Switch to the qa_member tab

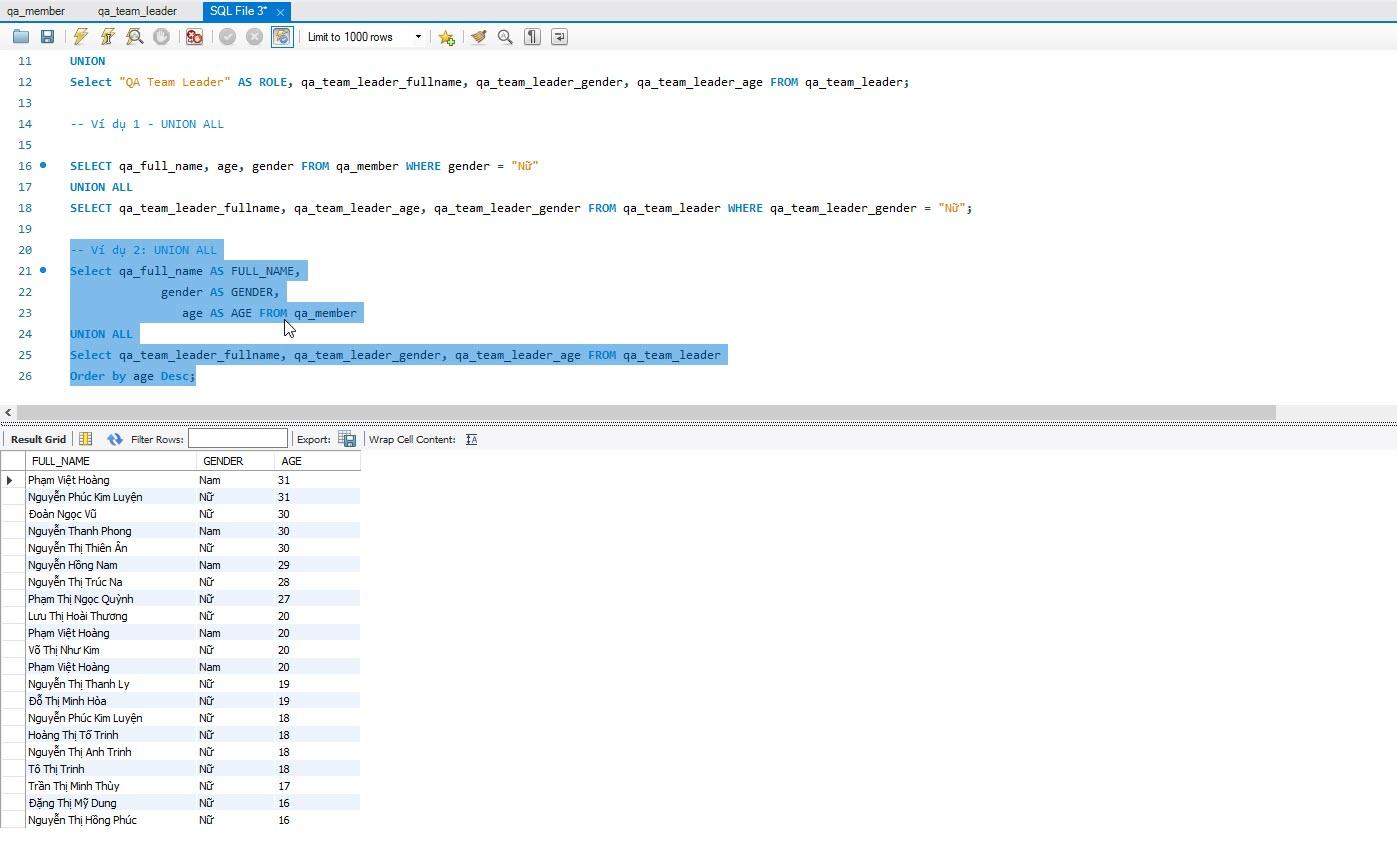click(x=36, y=11)
